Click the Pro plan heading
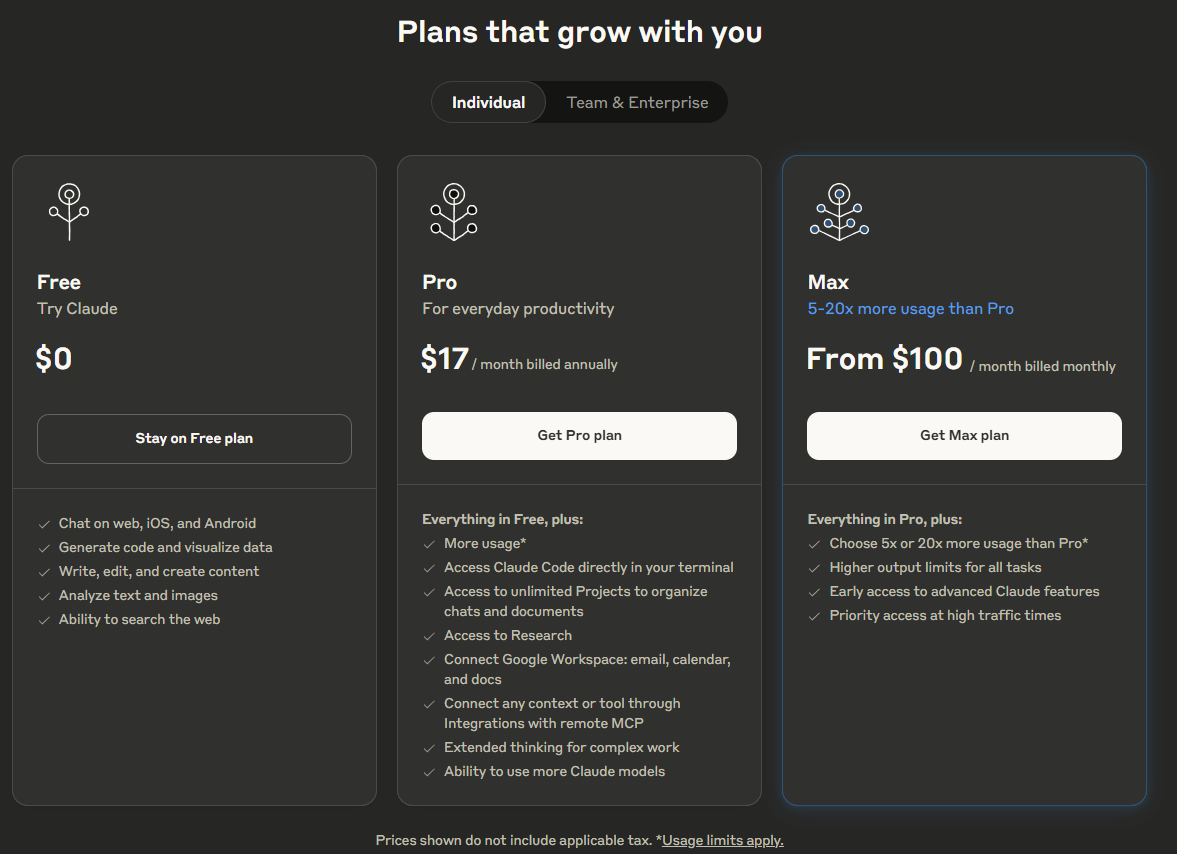 tap(440, 282)
